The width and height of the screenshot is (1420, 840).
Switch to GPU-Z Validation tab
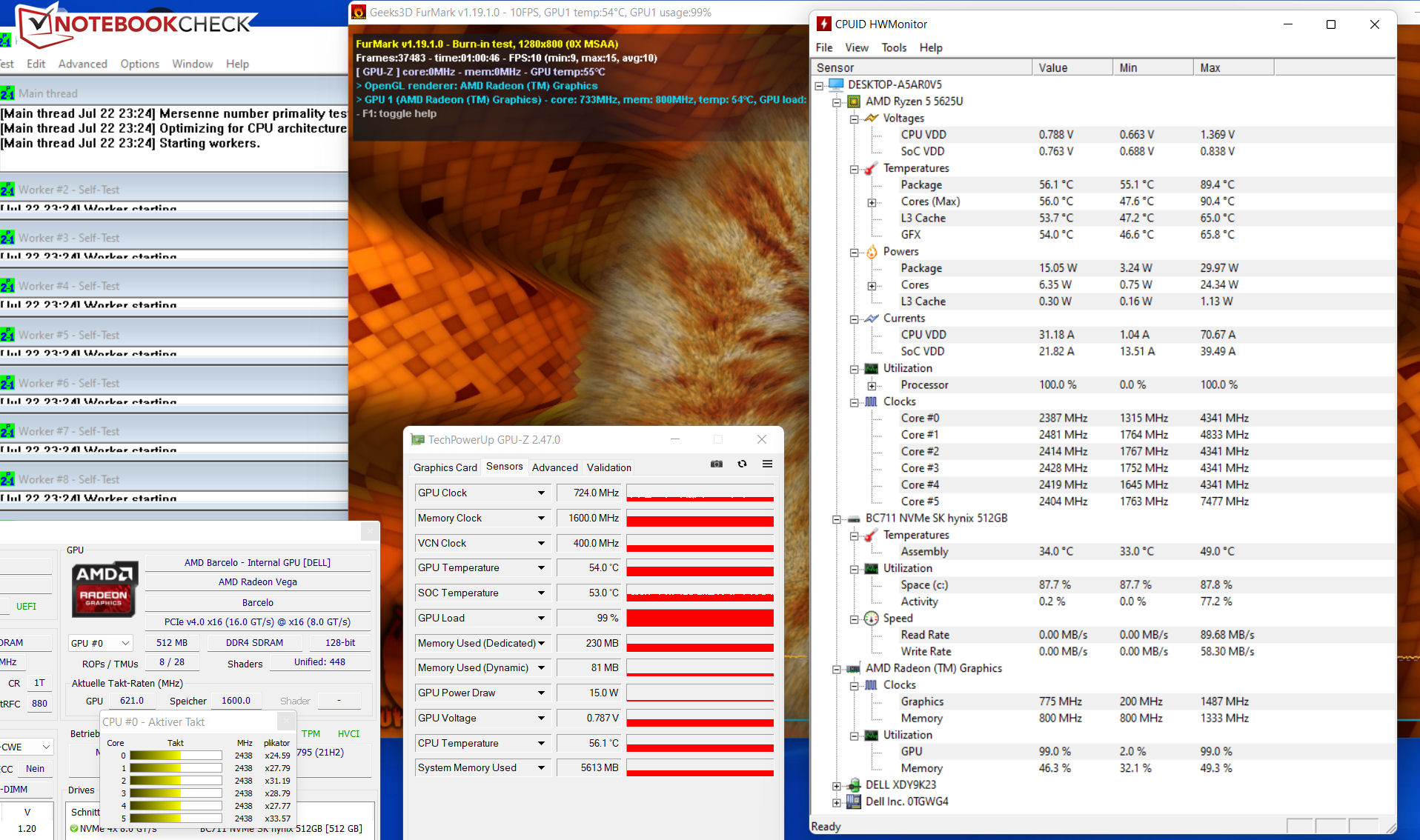click(x=609, y=467)
